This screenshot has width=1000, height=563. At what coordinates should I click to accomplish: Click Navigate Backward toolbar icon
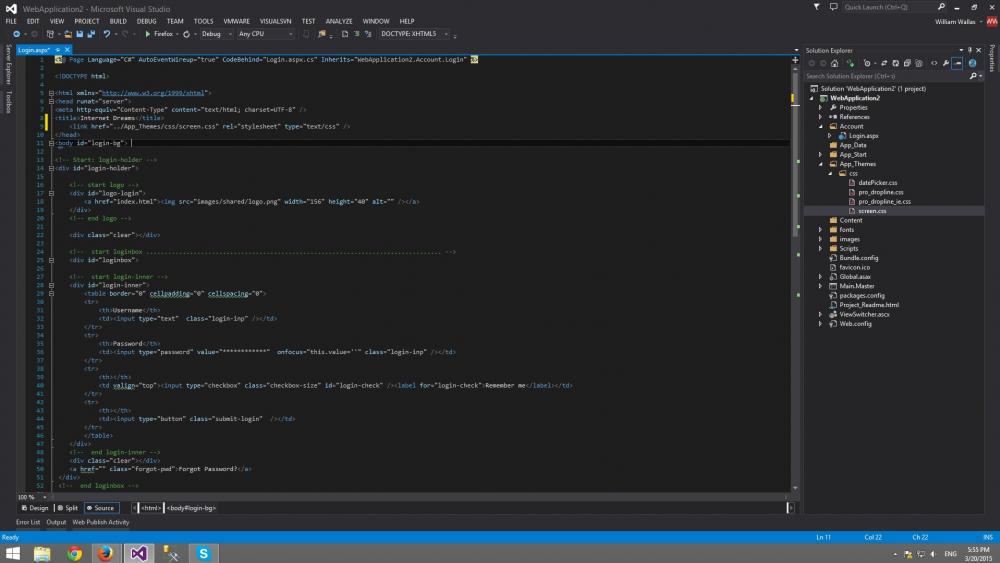pyautogui.click(x=16, y=34)
